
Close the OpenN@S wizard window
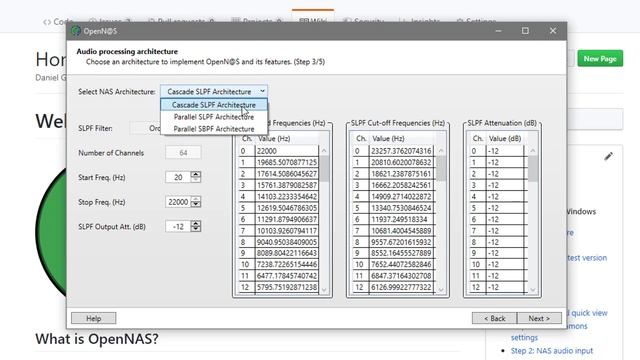pos(553,31)
